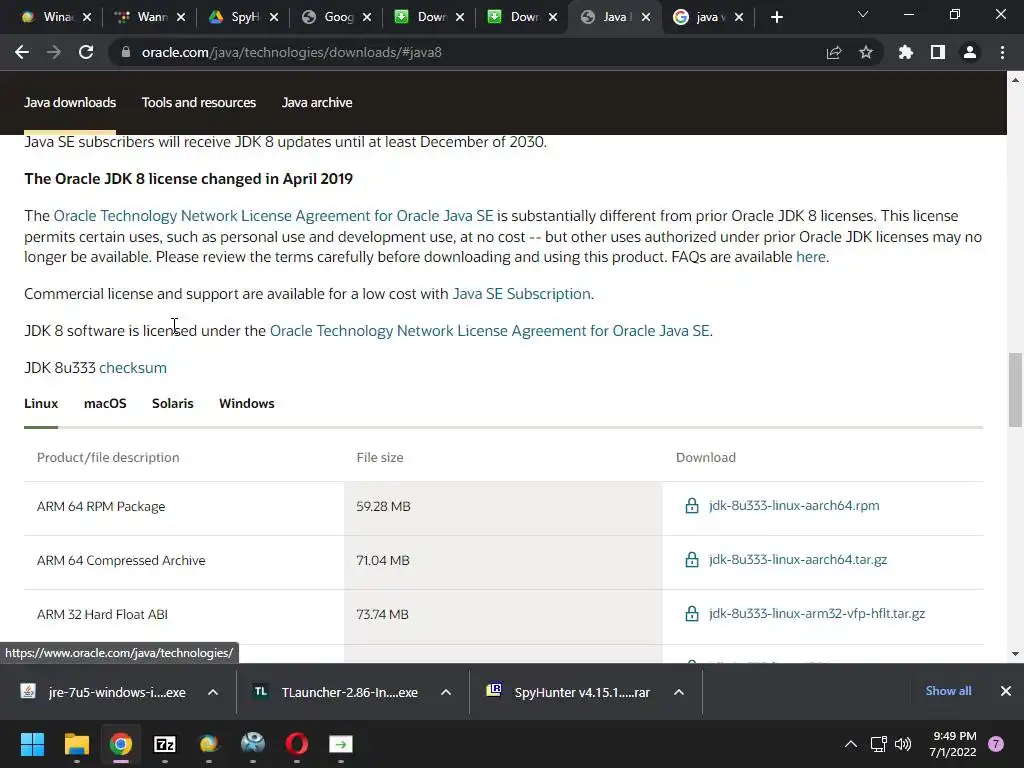1024x768 pixels.
Task: Switch to the java Google search tab
Action: 708,17
